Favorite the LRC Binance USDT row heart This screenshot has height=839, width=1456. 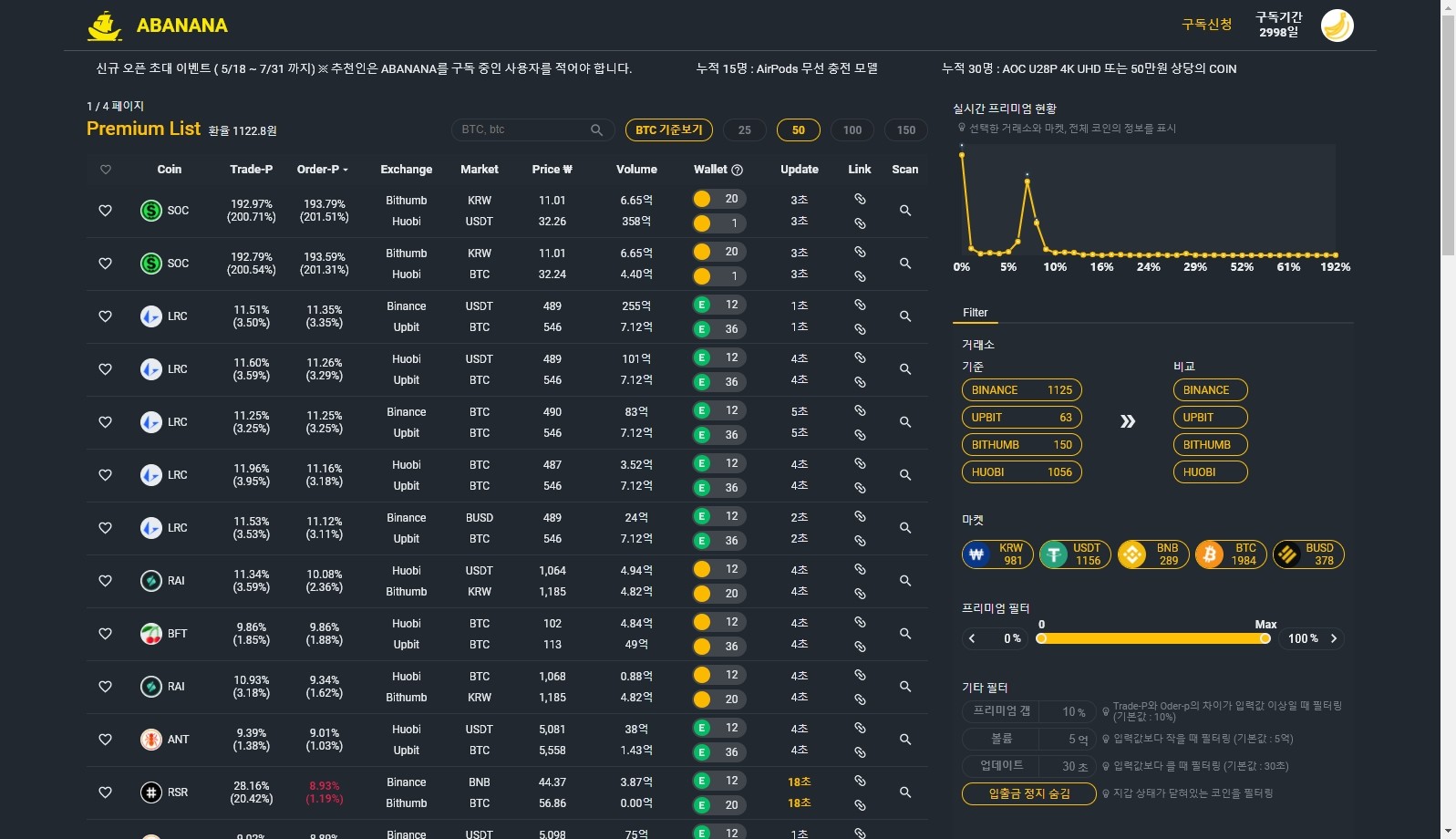pos(106,316)
